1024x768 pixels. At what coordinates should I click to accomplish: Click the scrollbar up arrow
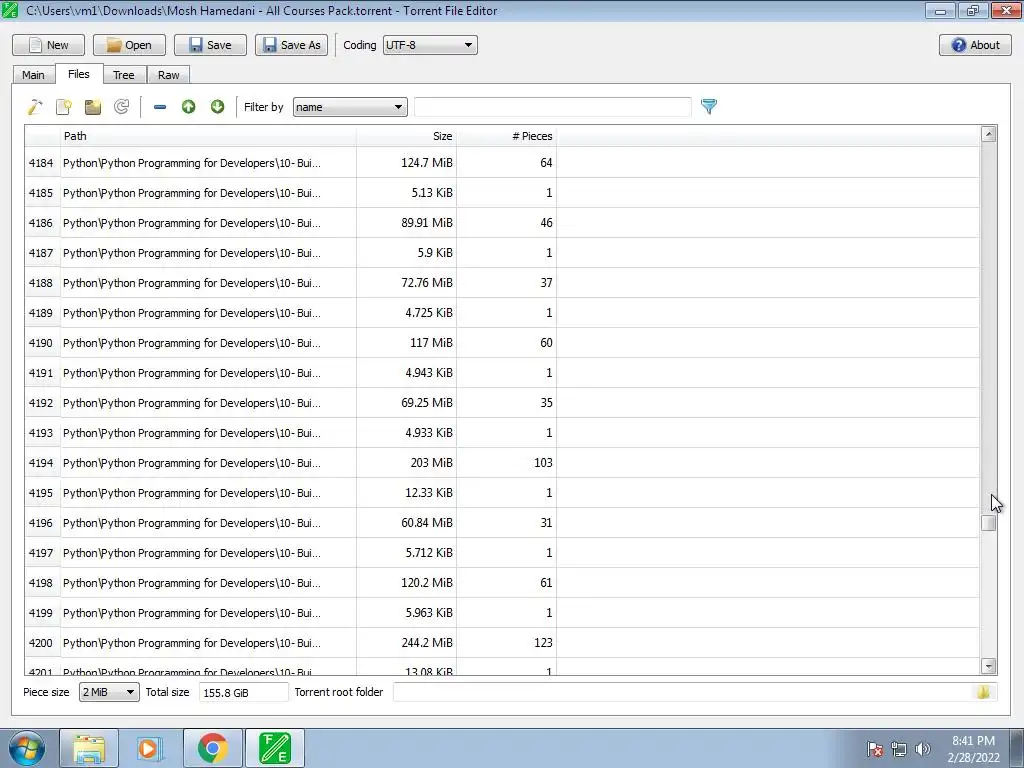989,134
